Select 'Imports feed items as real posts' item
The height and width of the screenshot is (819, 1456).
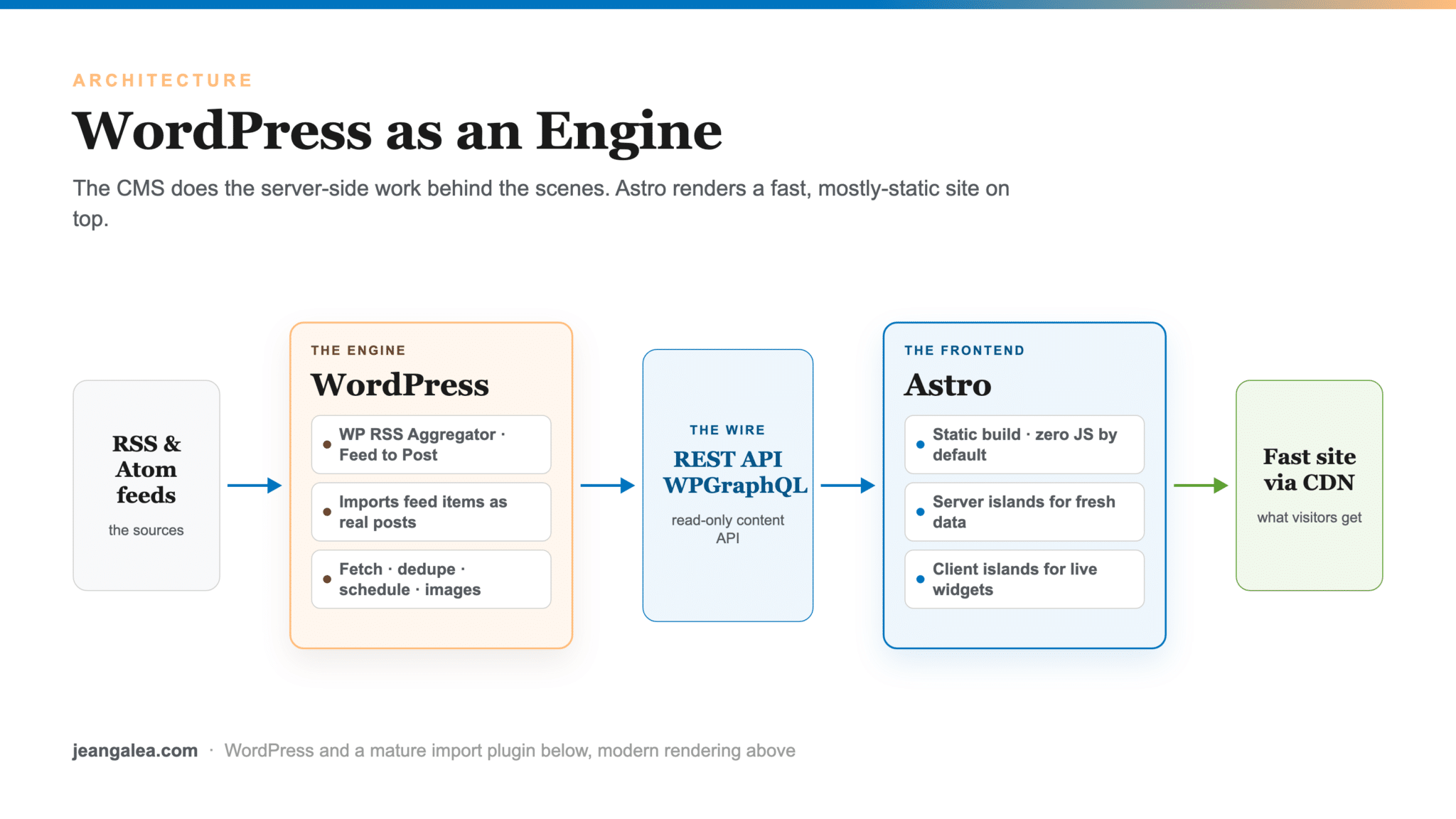point(431,512)
